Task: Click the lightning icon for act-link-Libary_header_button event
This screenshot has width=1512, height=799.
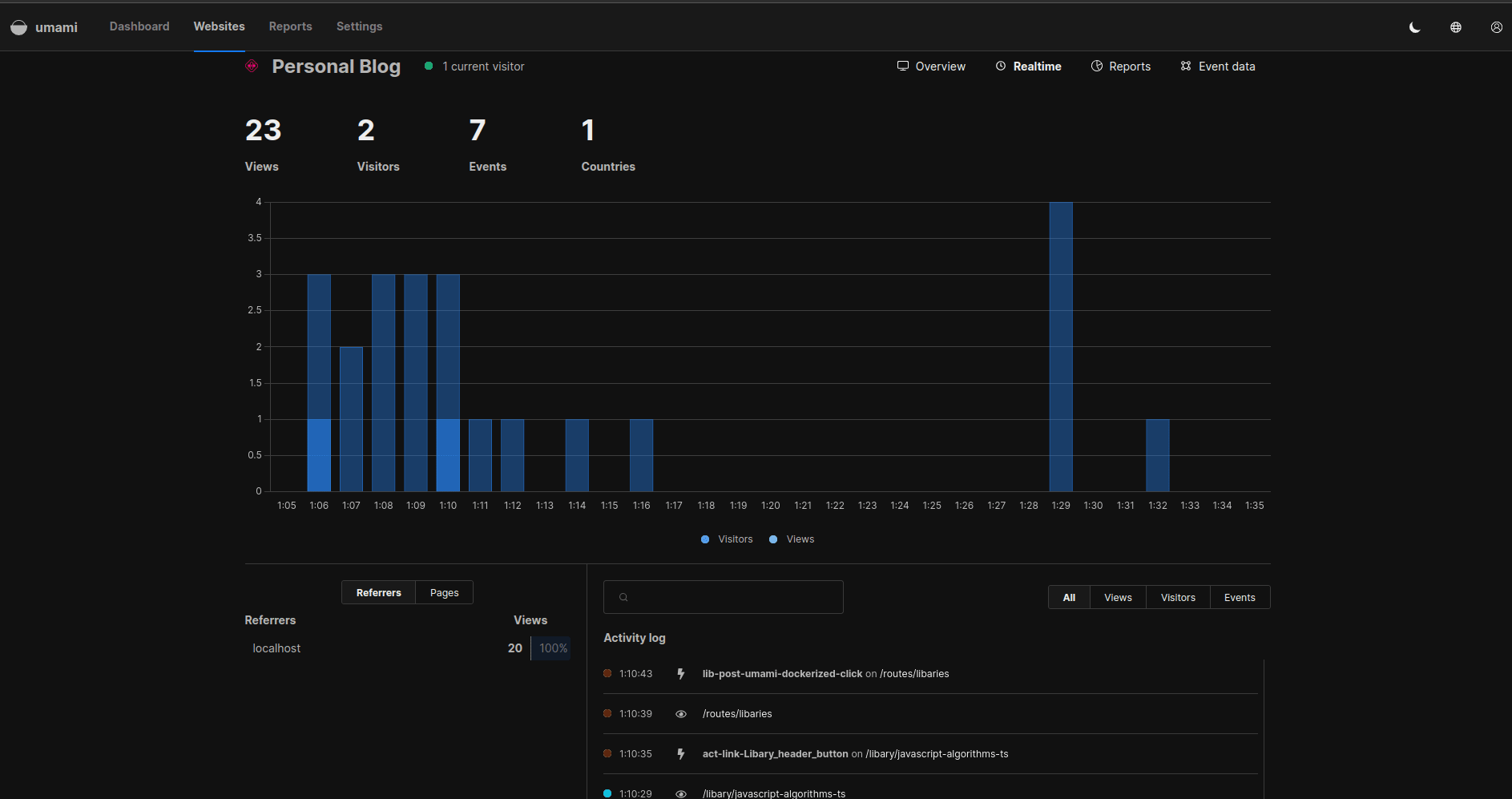Action: [681, 754]
